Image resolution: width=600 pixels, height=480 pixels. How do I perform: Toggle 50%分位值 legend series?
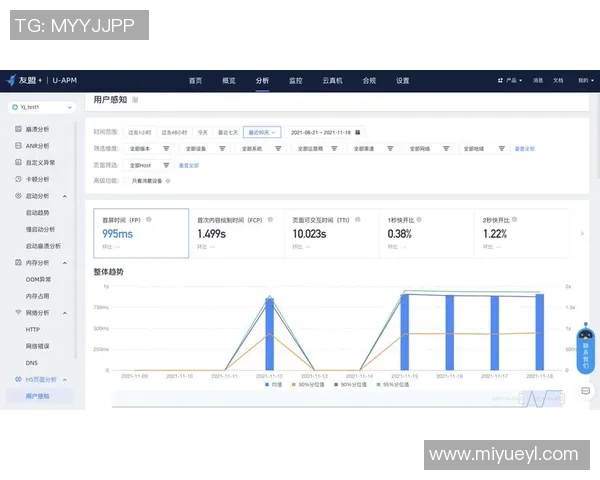(x=308, y=384)
